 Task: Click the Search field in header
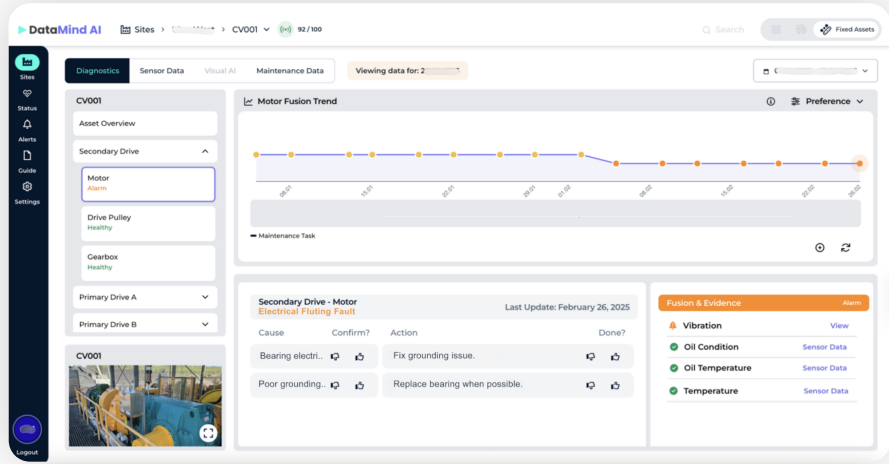pyautogui.click(x=728, y=30)
